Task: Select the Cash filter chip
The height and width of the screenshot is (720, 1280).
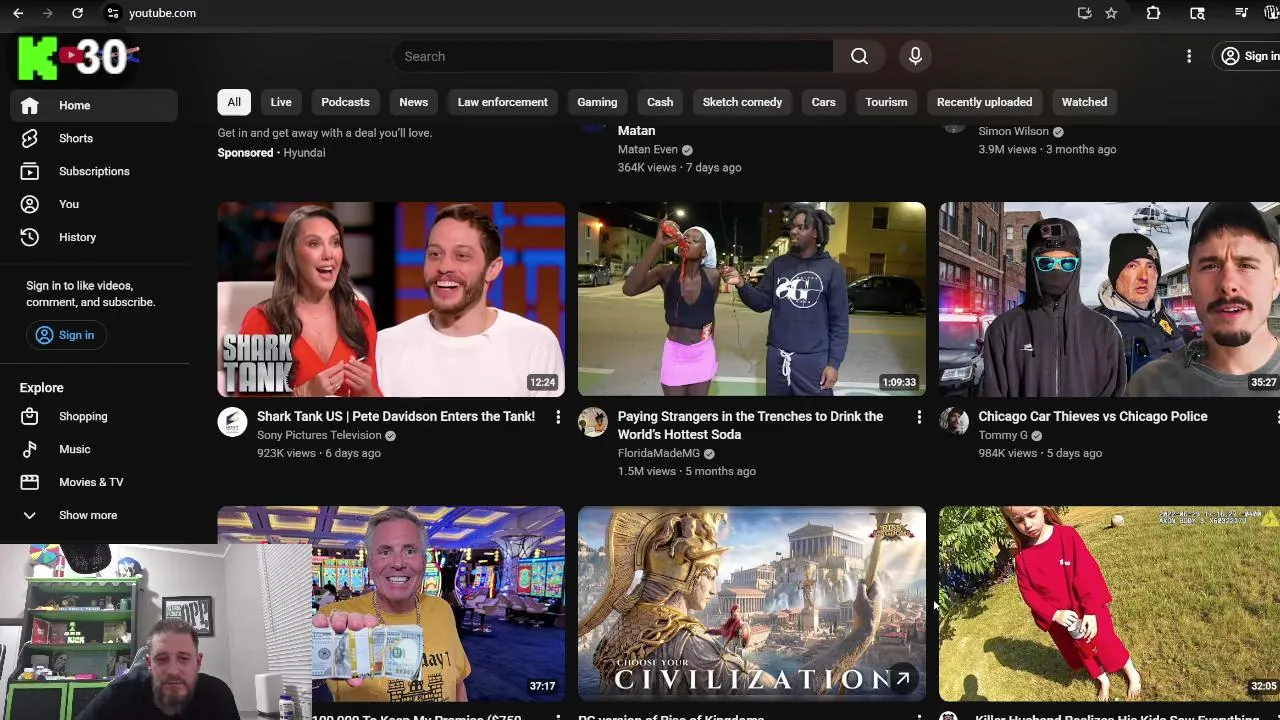Action: [660, 102]
